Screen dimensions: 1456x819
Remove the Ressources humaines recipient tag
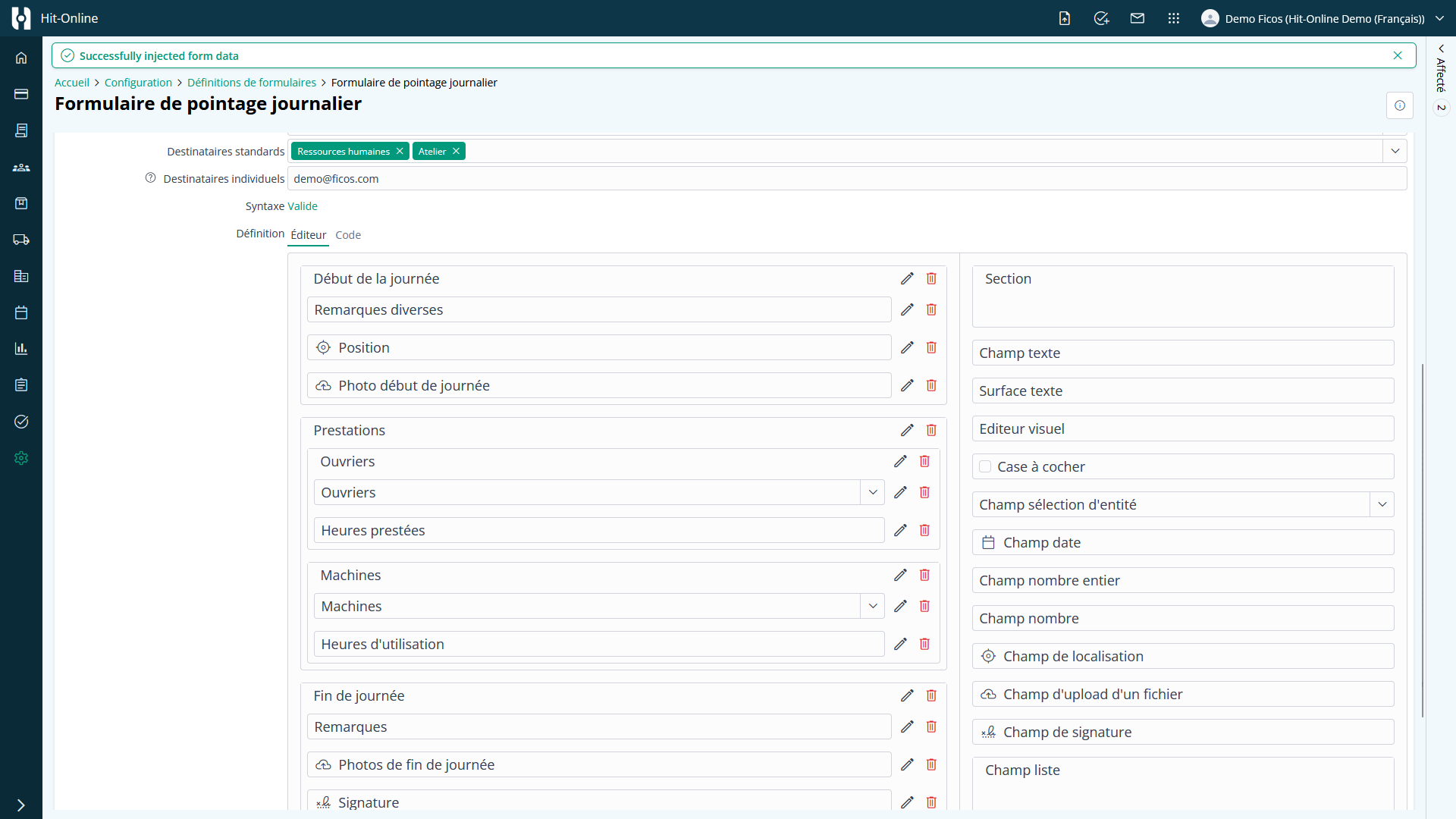pyautogui.click(x=400, y=152)
